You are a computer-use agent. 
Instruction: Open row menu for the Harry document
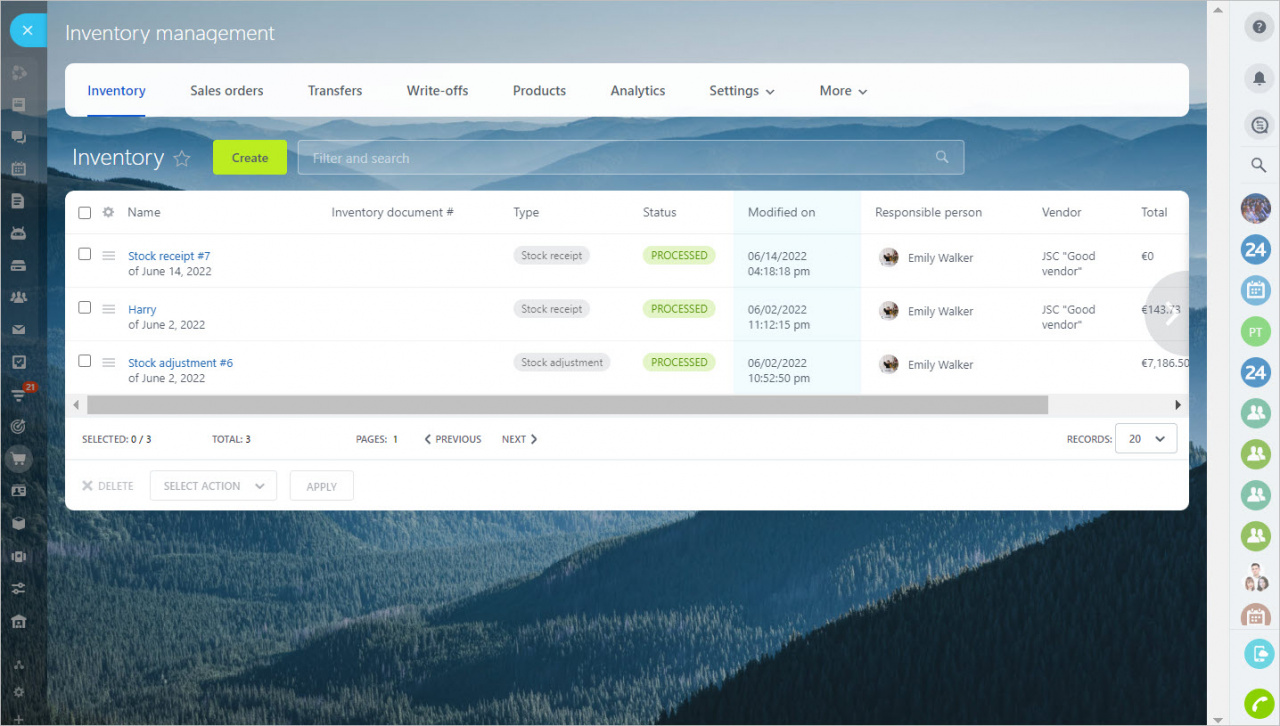[x=109, y=309]
